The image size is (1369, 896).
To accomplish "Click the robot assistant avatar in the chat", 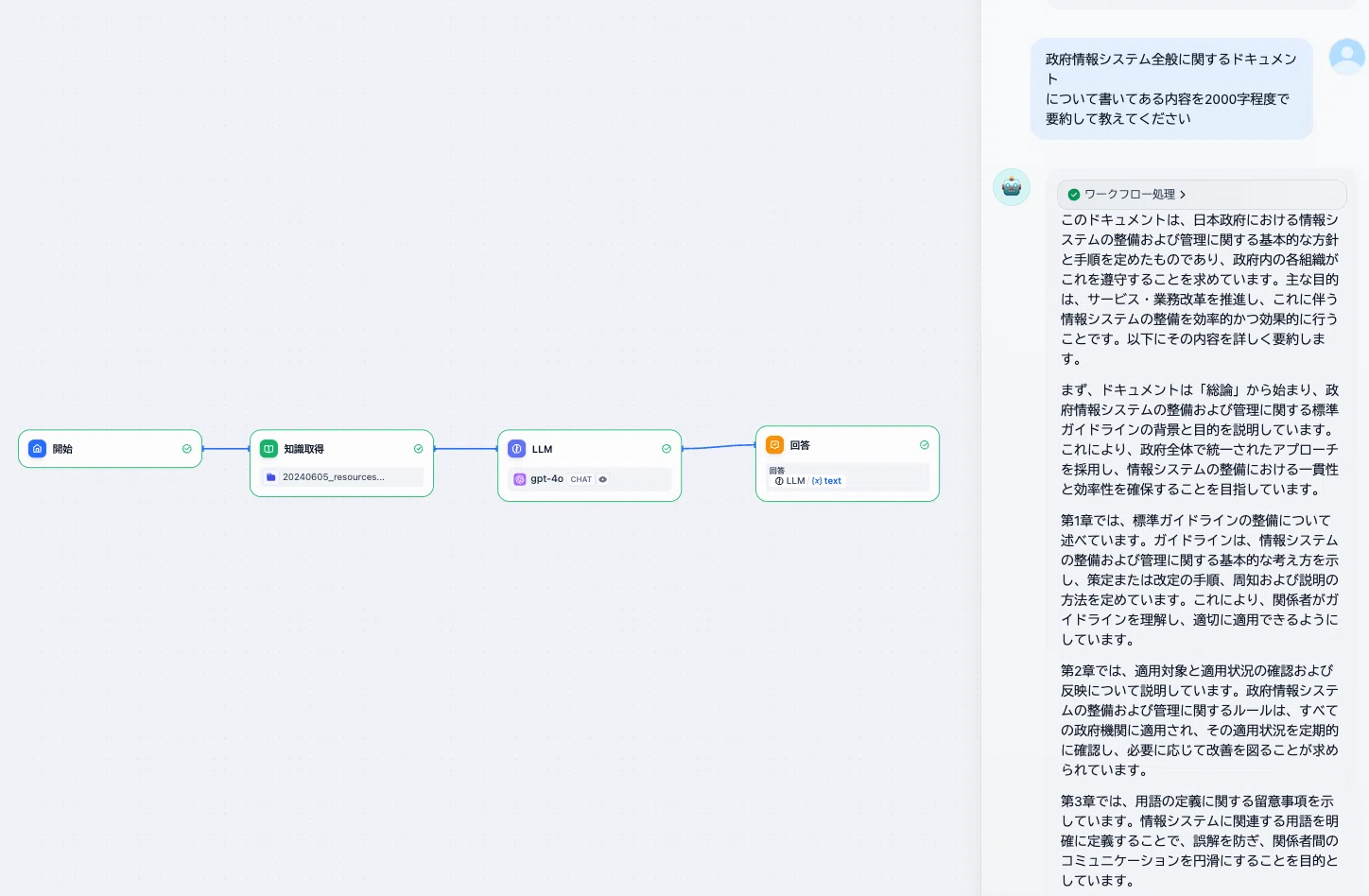I will [x=1012, y=187].
